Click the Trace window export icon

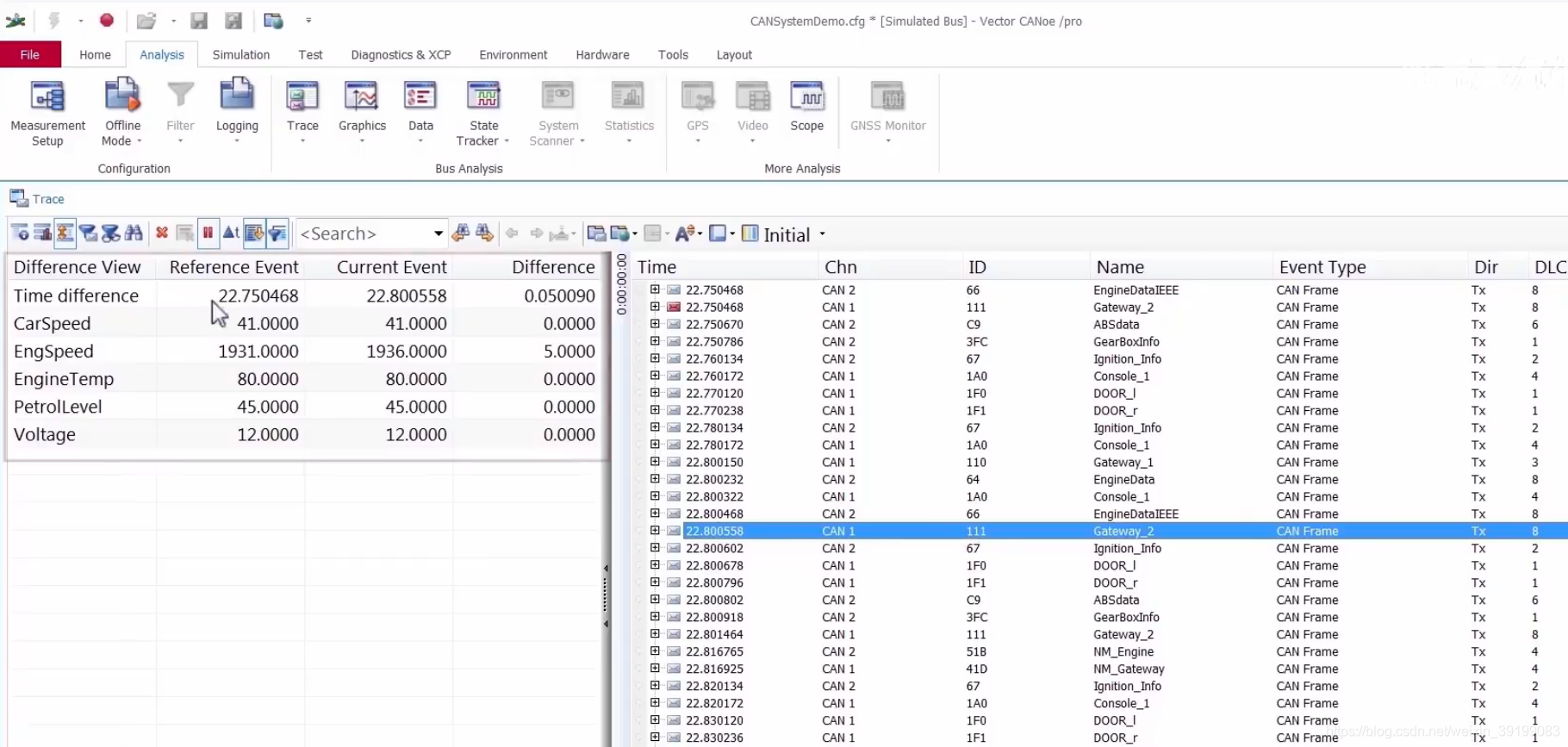[596, 233]
